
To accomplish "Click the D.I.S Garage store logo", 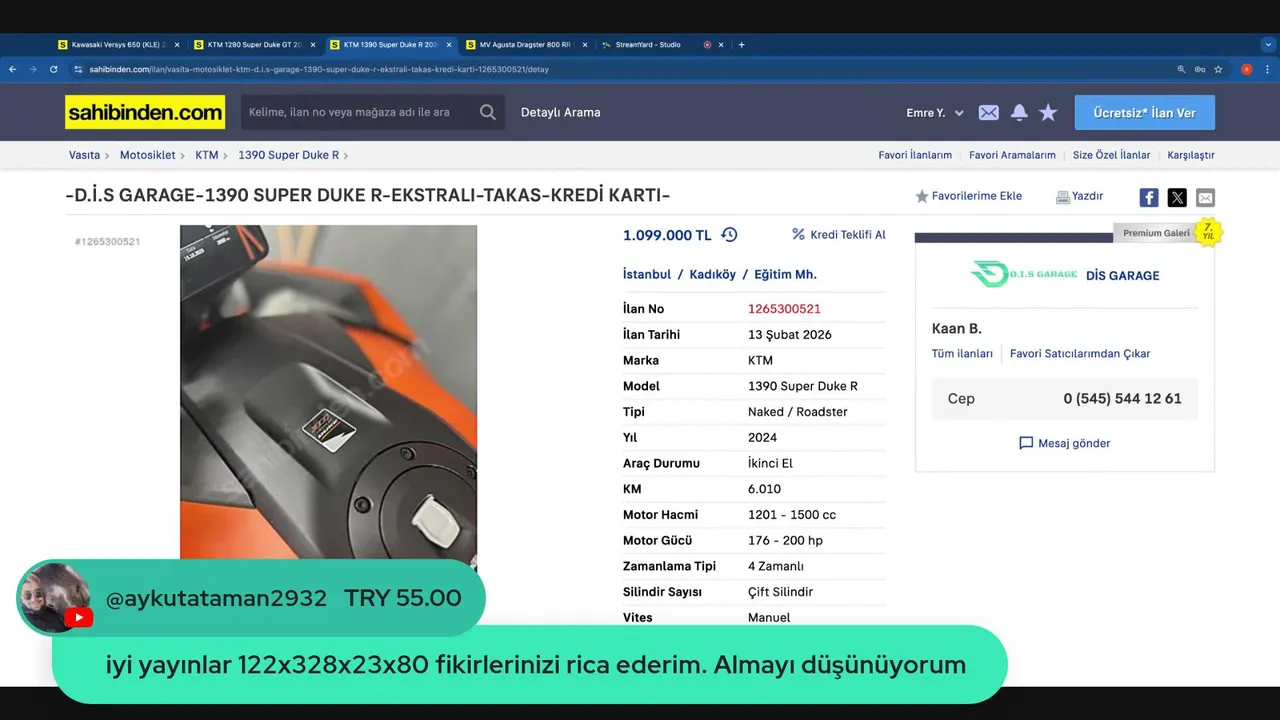I will pos(1024,274).
